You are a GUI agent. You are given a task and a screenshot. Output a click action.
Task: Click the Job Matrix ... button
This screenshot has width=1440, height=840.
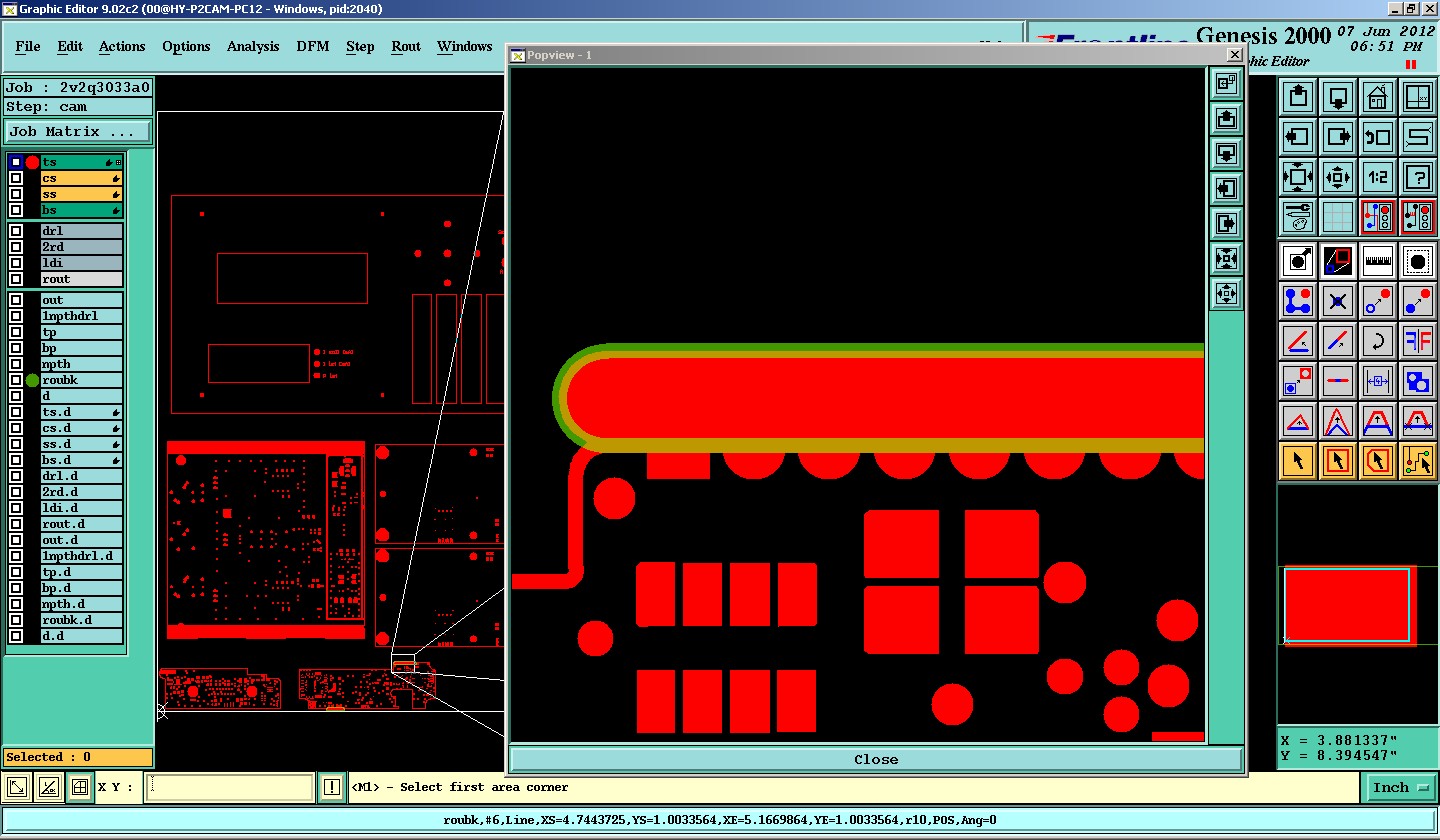(x=78, y=132)
